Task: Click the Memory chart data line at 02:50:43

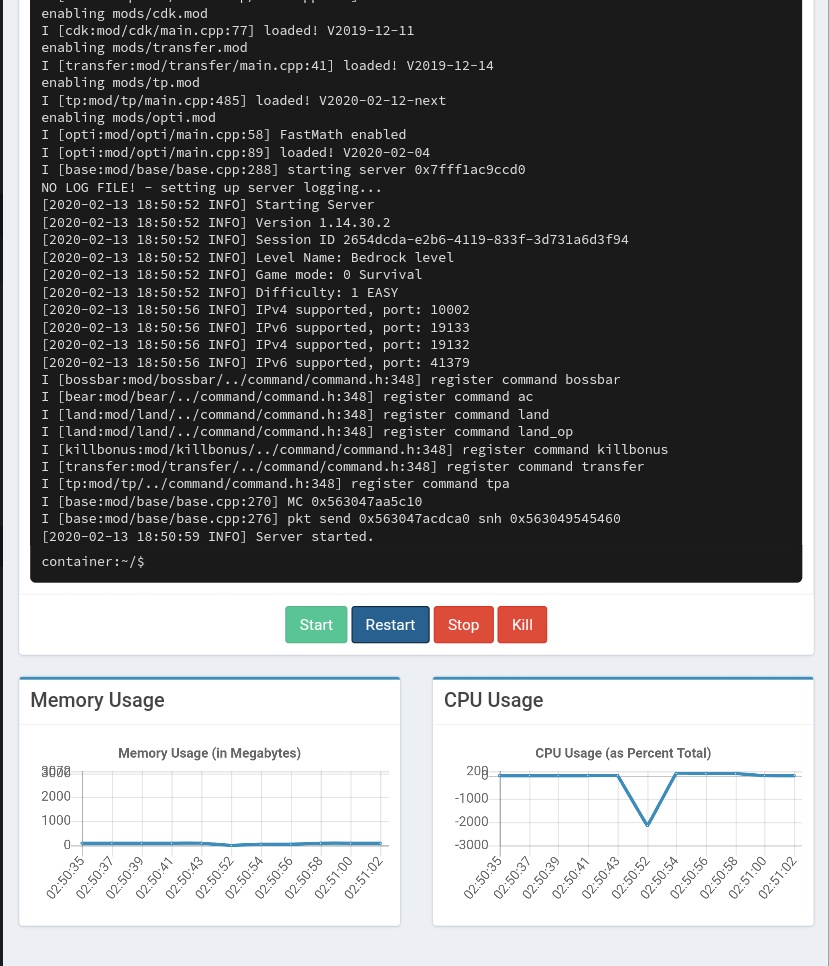Action: (202, 843)
